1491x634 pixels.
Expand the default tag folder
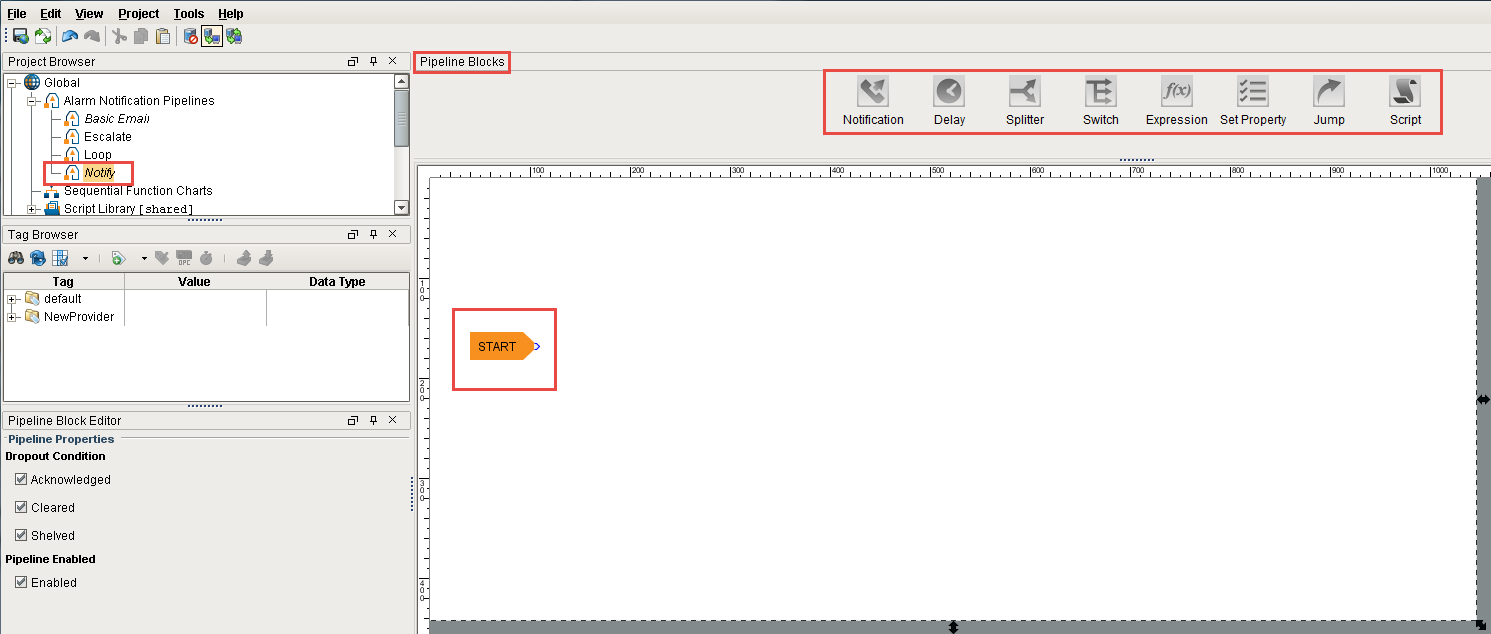point(9,298)
